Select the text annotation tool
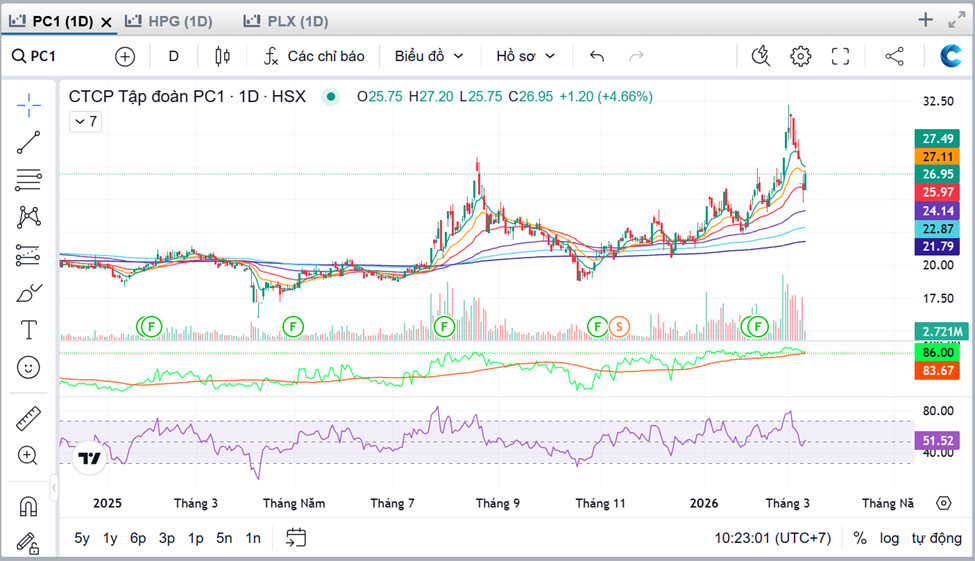Screen dimensions: 975x561 coord(28,330)
